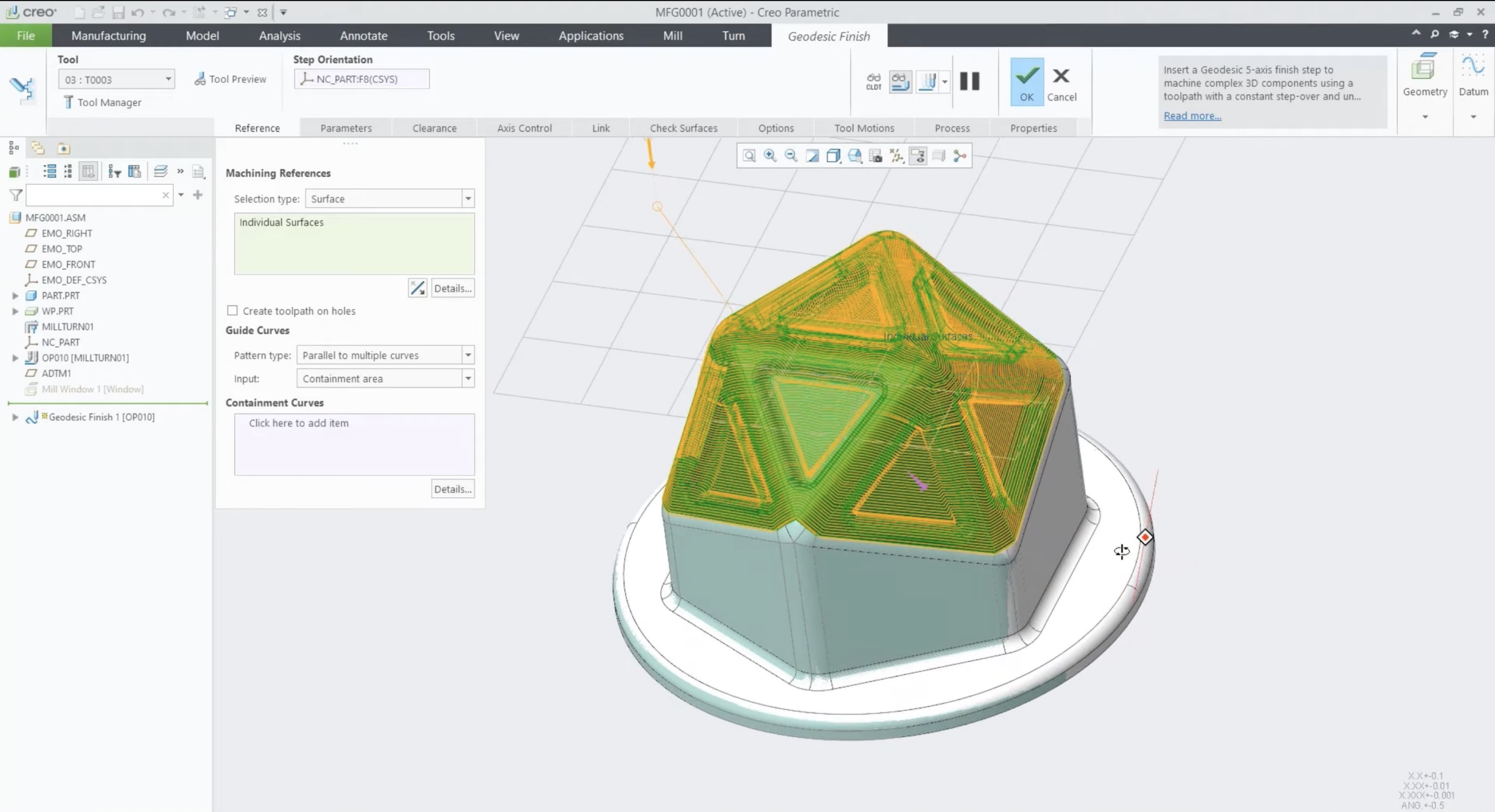Open the search filter dropdown arrow
Viewport: 1495px width, 812px height.
point(181,195)
